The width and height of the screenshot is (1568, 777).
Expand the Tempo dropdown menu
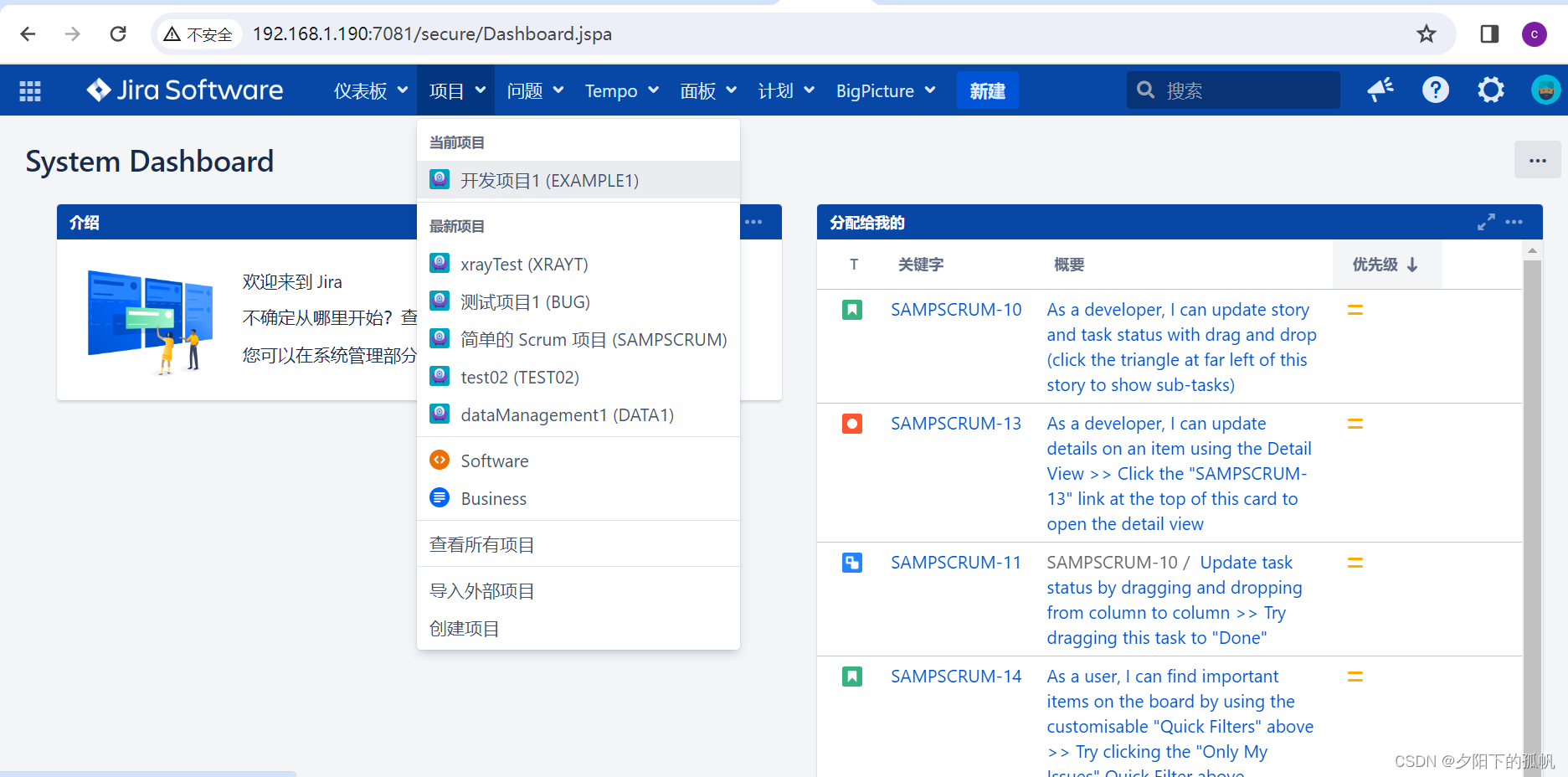tap(622, 90)
